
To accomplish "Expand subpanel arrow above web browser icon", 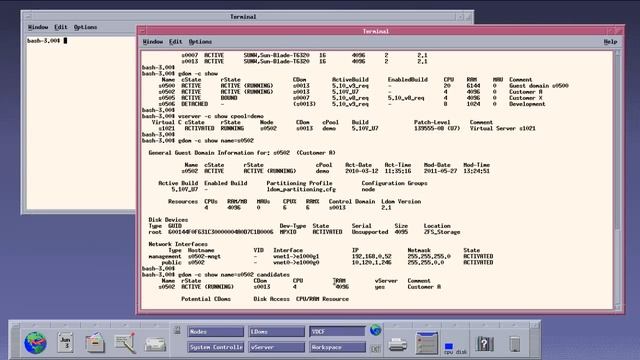I will (x=36, y=325).
